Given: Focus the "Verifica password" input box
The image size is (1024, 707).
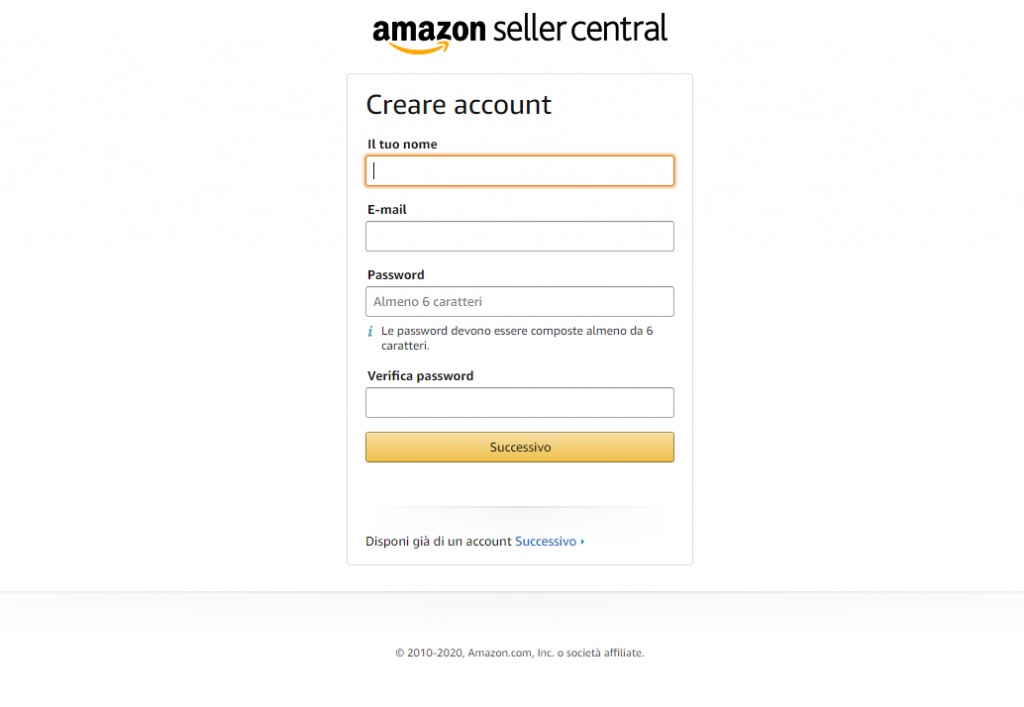Looking at the screenshot, I should coord(519,403).
